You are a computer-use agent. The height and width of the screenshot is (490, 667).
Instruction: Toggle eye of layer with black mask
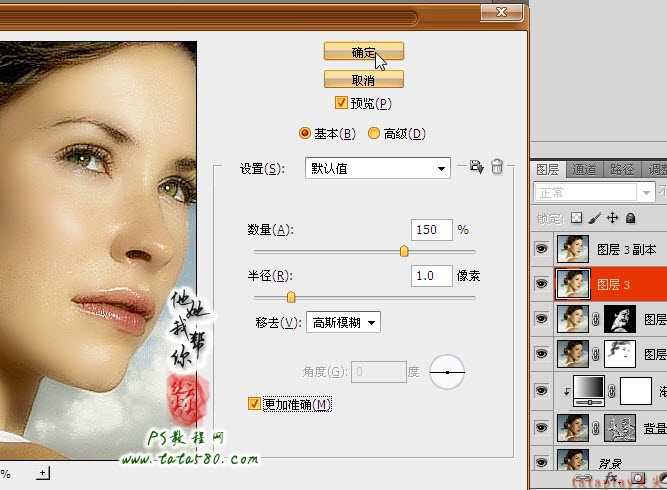542,318
